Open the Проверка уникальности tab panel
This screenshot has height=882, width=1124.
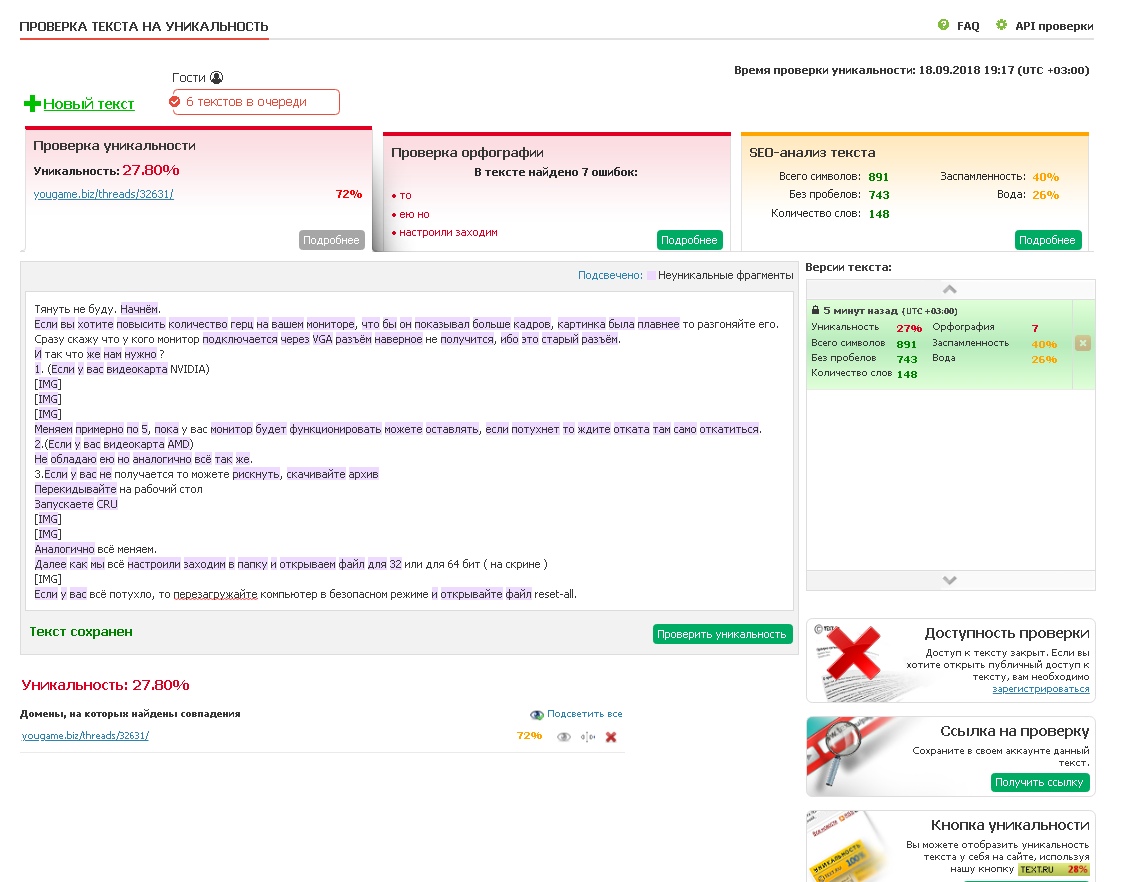click(x=114, y=146)
